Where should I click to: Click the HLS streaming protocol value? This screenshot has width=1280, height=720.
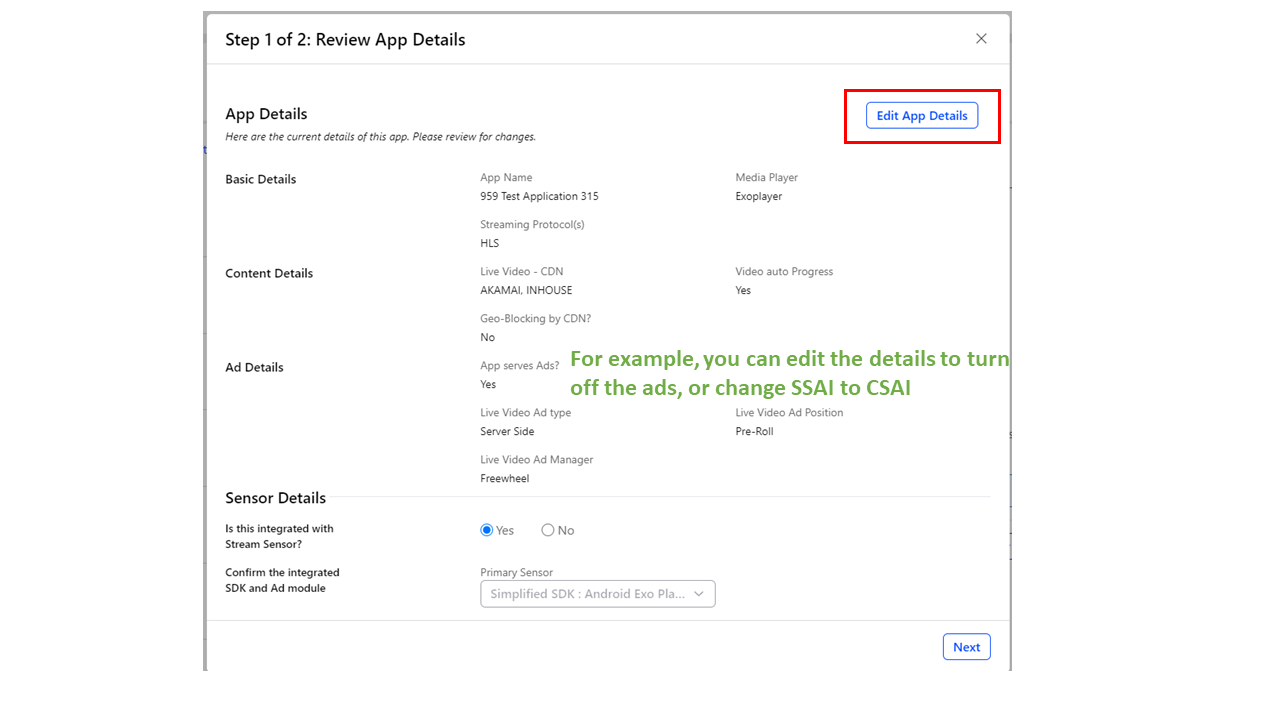coord(489,243)
